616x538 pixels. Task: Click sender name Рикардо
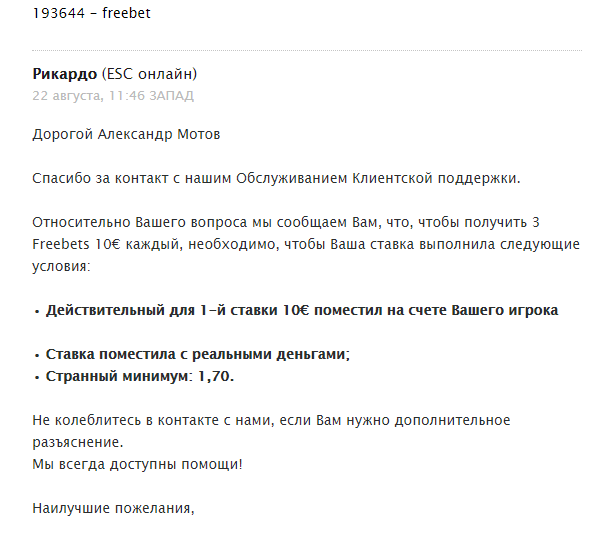64,74
